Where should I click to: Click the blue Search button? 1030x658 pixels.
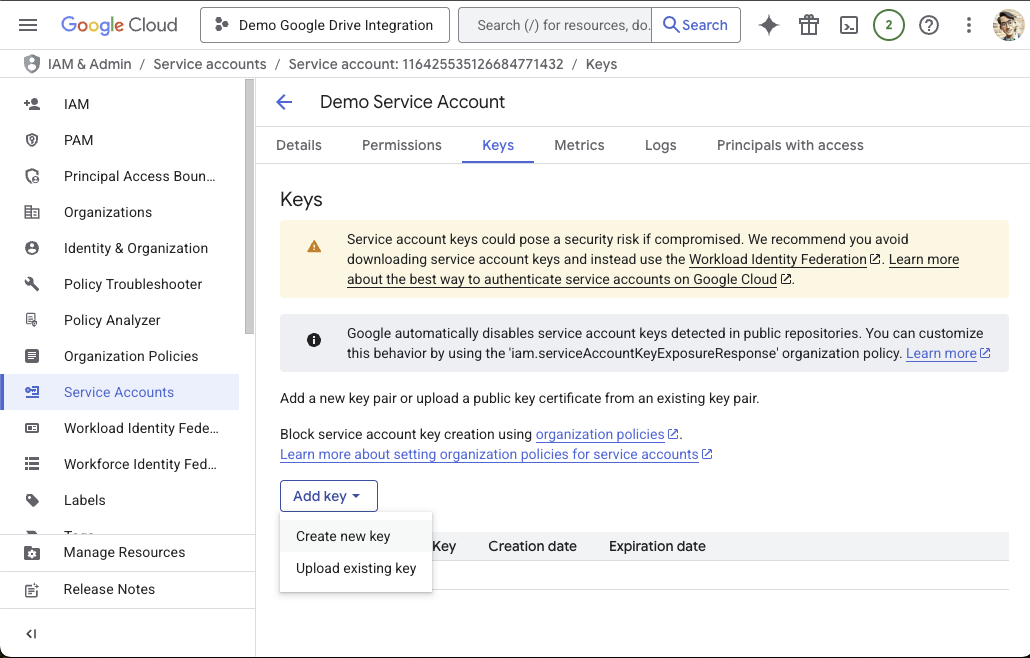(696, 25)
